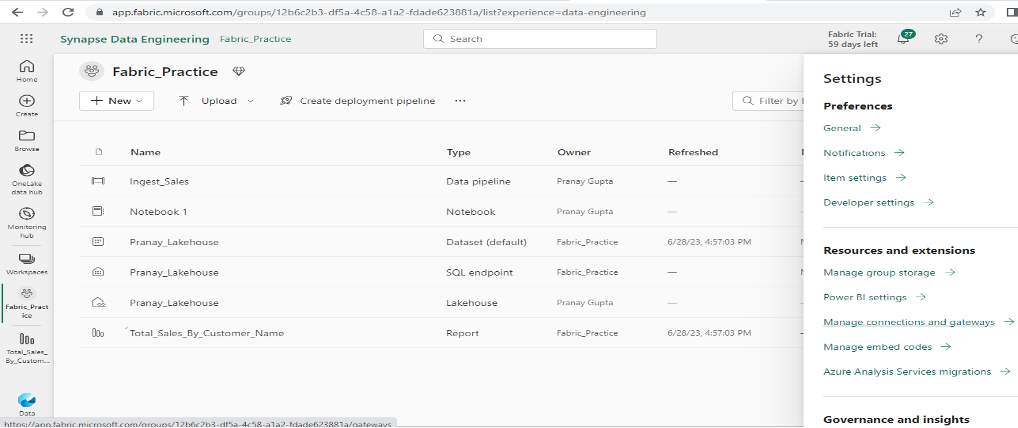Open more options ellipsis in toolbar
Screen dimensions: 1018x428
tap(460, 101)
